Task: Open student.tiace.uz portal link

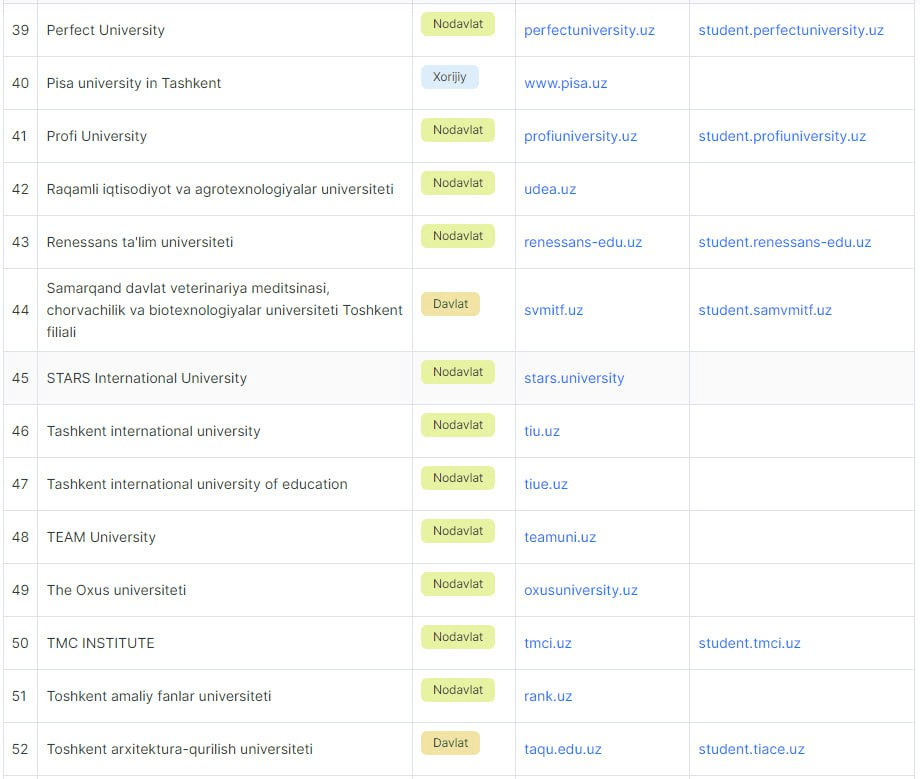Action: (751, 749)
